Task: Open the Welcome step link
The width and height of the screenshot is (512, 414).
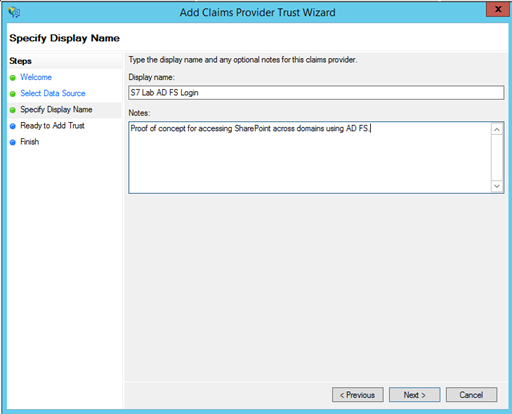Action: click(36, 77)
